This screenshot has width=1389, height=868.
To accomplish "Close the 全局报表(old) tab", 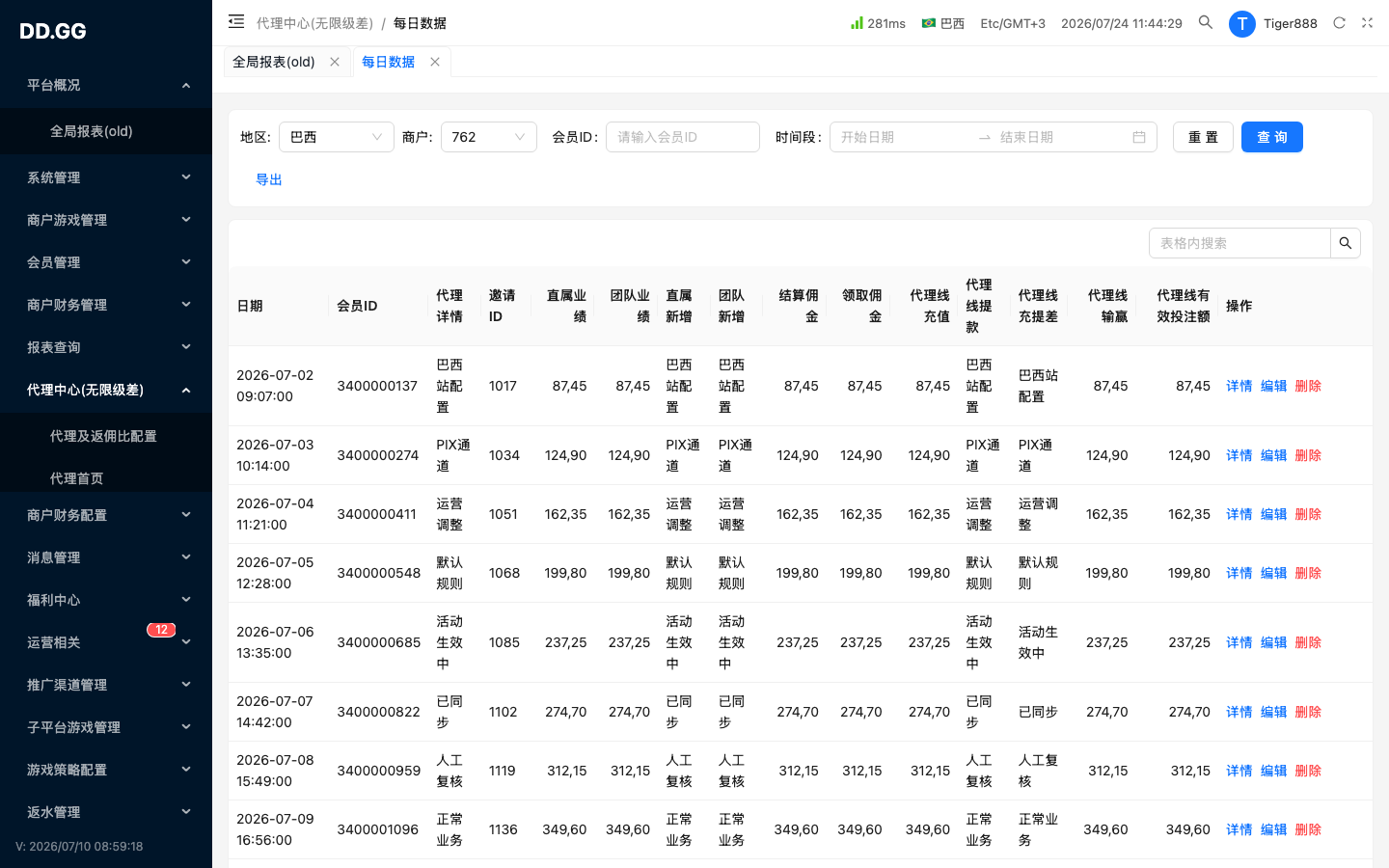I will tap(335, 62).
